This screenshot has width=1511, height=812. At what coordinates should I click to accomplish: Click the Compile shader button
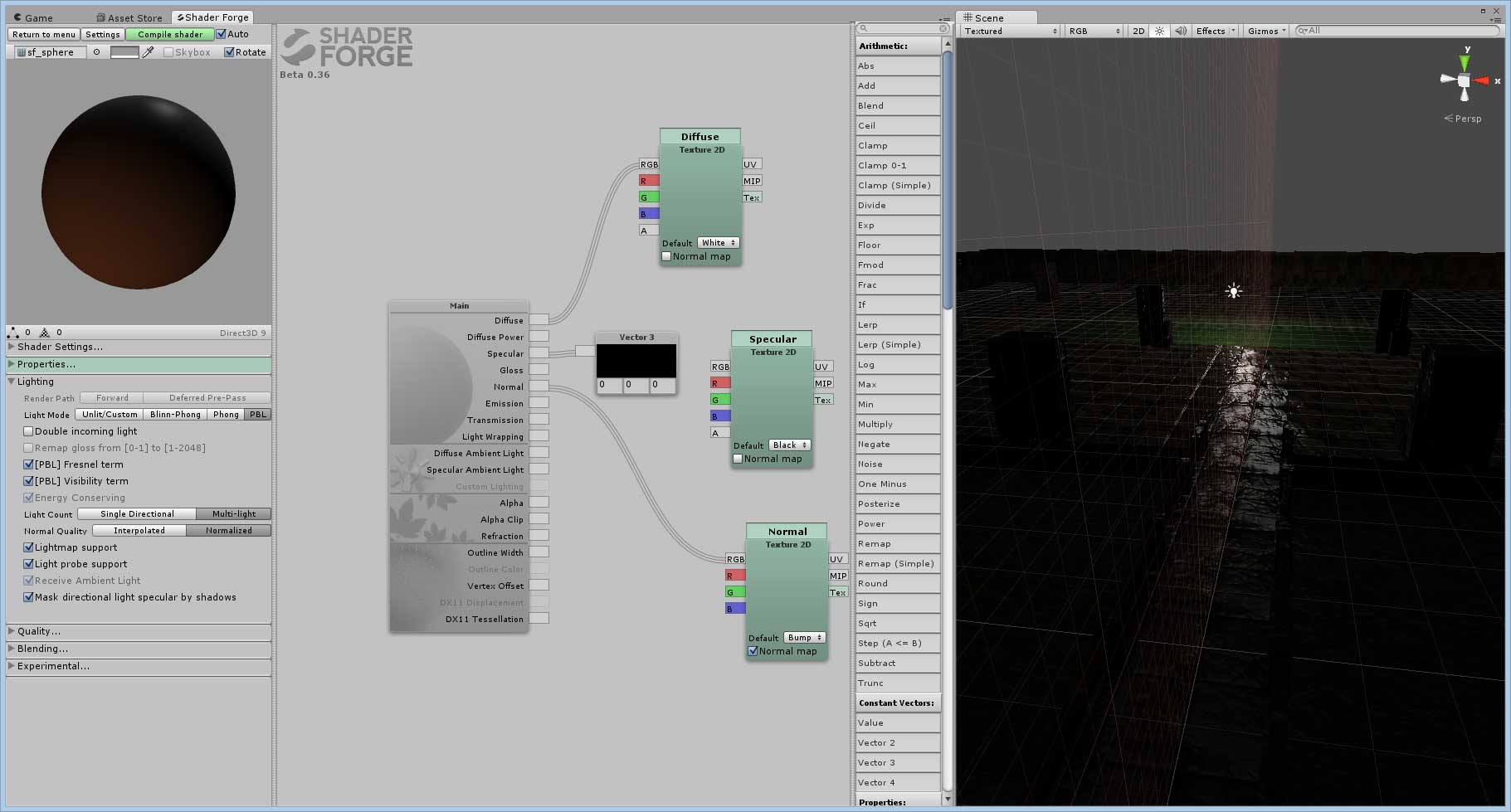point(170,34)
